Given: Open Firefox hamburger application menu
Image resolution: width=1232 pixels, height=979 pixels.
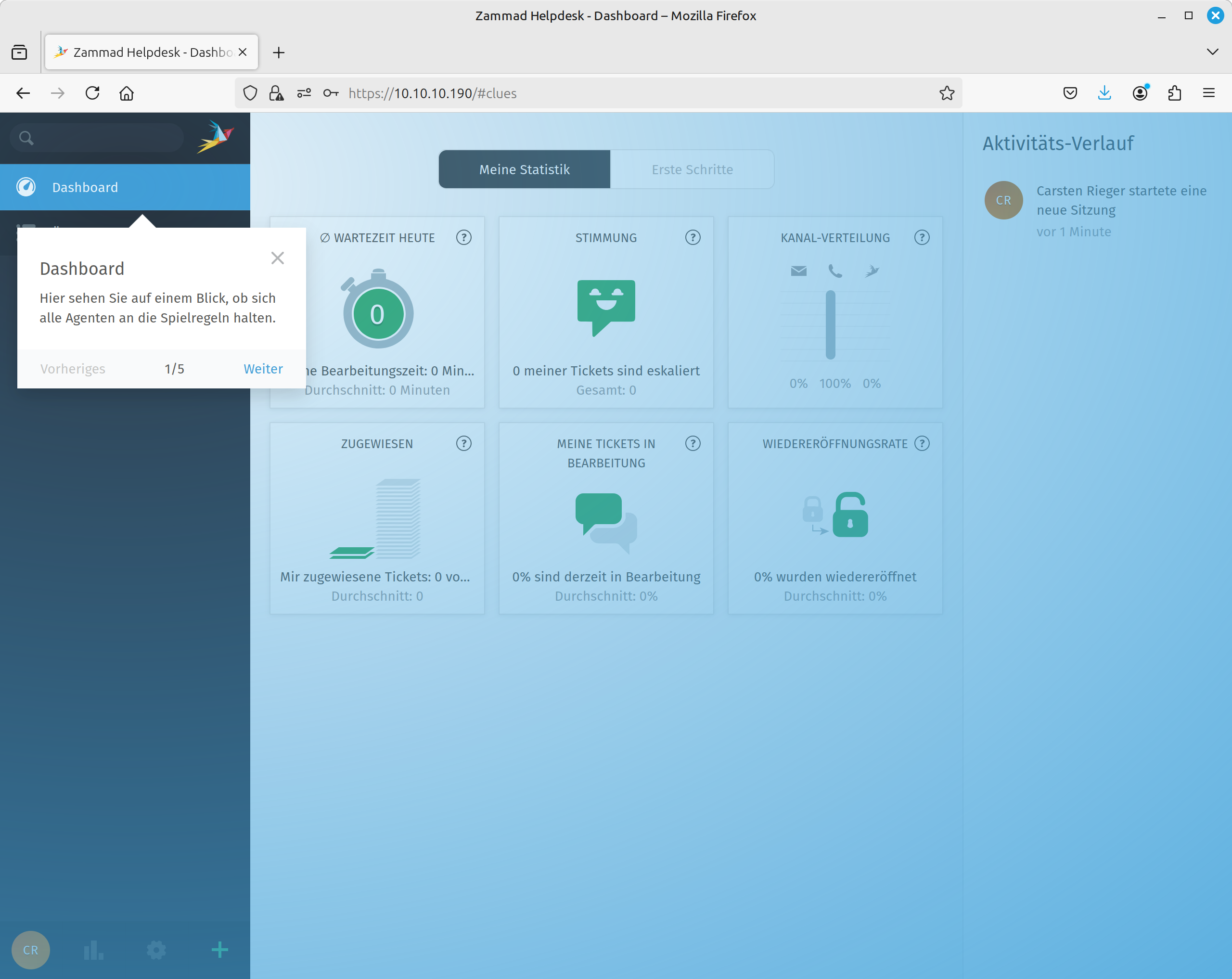Looking at the screenshot, I should pyautogui.click(x=1208, y=93).
